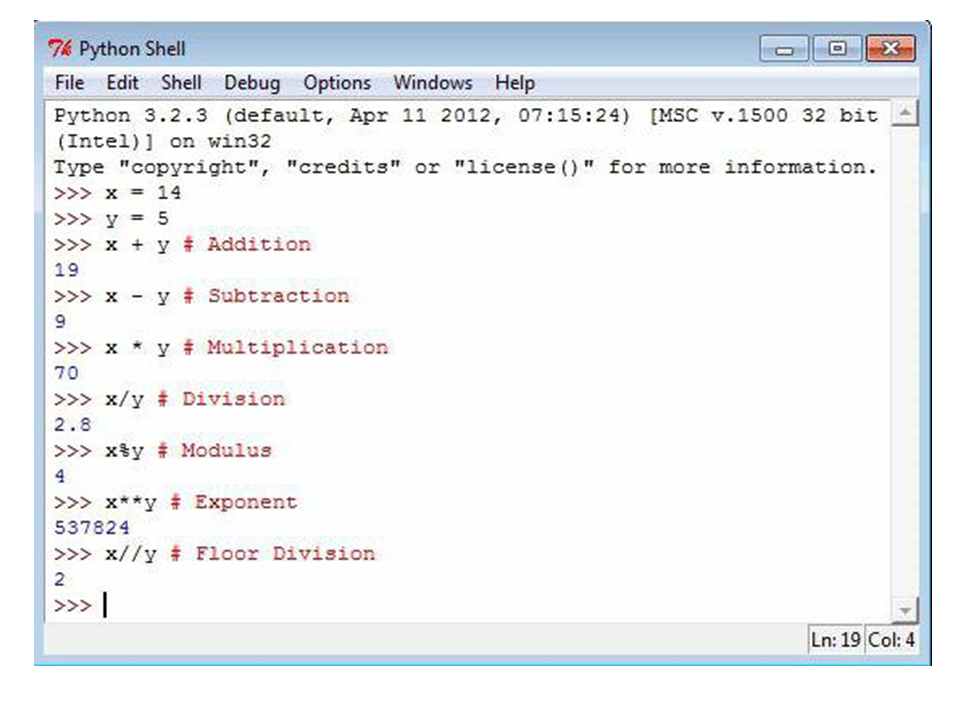Image resolution: width=960 pixels, height=720 pixels.
Task: Open the Options menu
Action: pyautogui.click(x=337, y=83)
